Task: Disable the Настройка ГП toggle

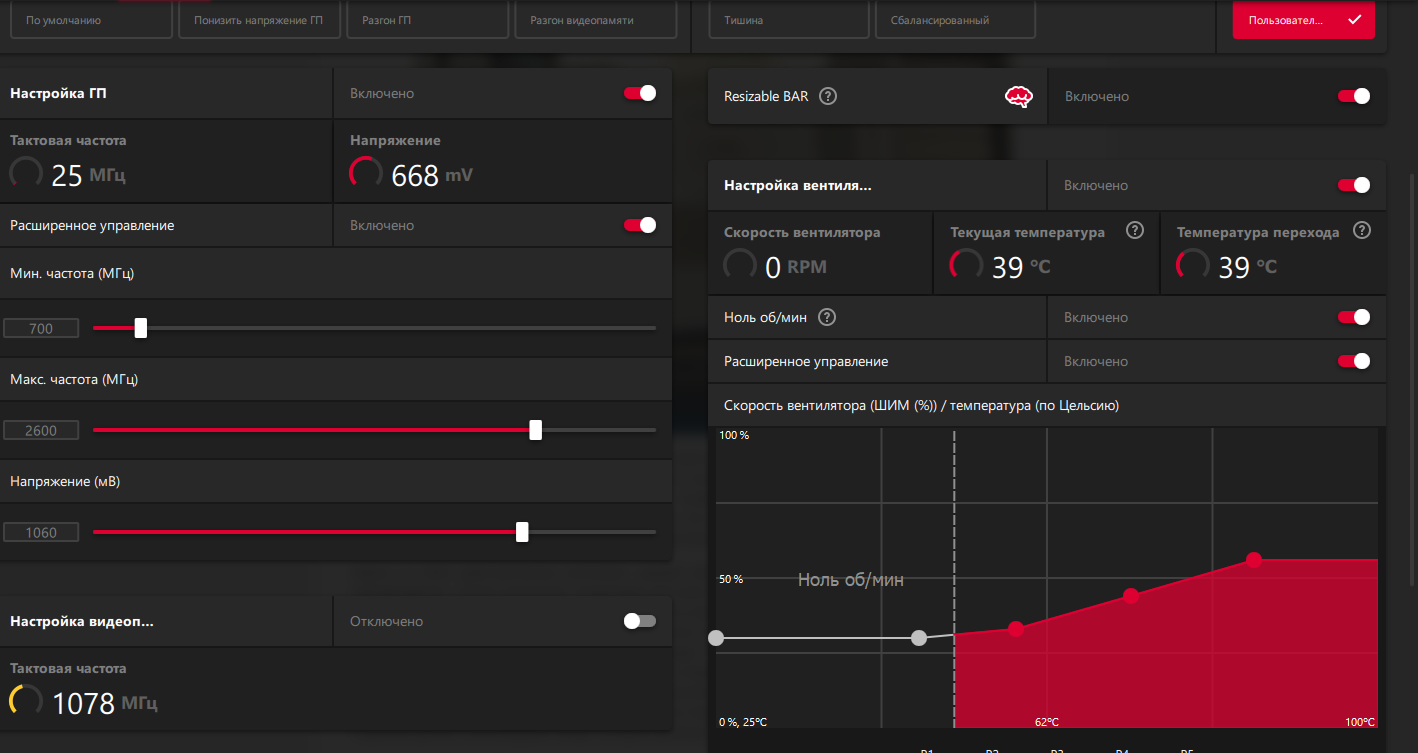Action: [640, 93]
